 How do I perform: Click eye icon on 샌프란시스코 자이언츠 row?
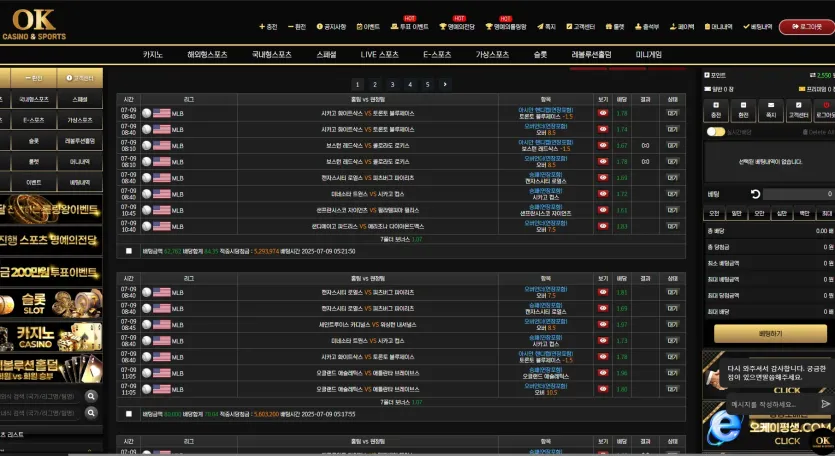[603, 210]
